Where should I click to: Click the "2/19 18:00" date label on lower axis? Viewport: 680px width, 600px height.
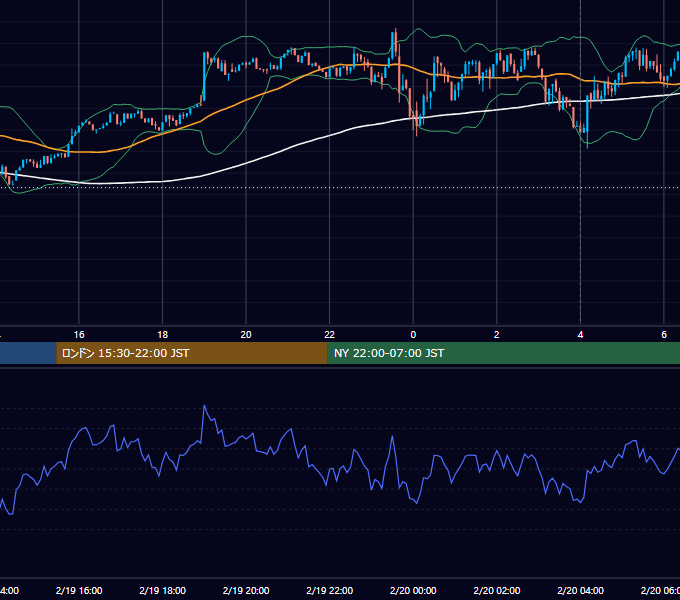click(x=163, y=590)
